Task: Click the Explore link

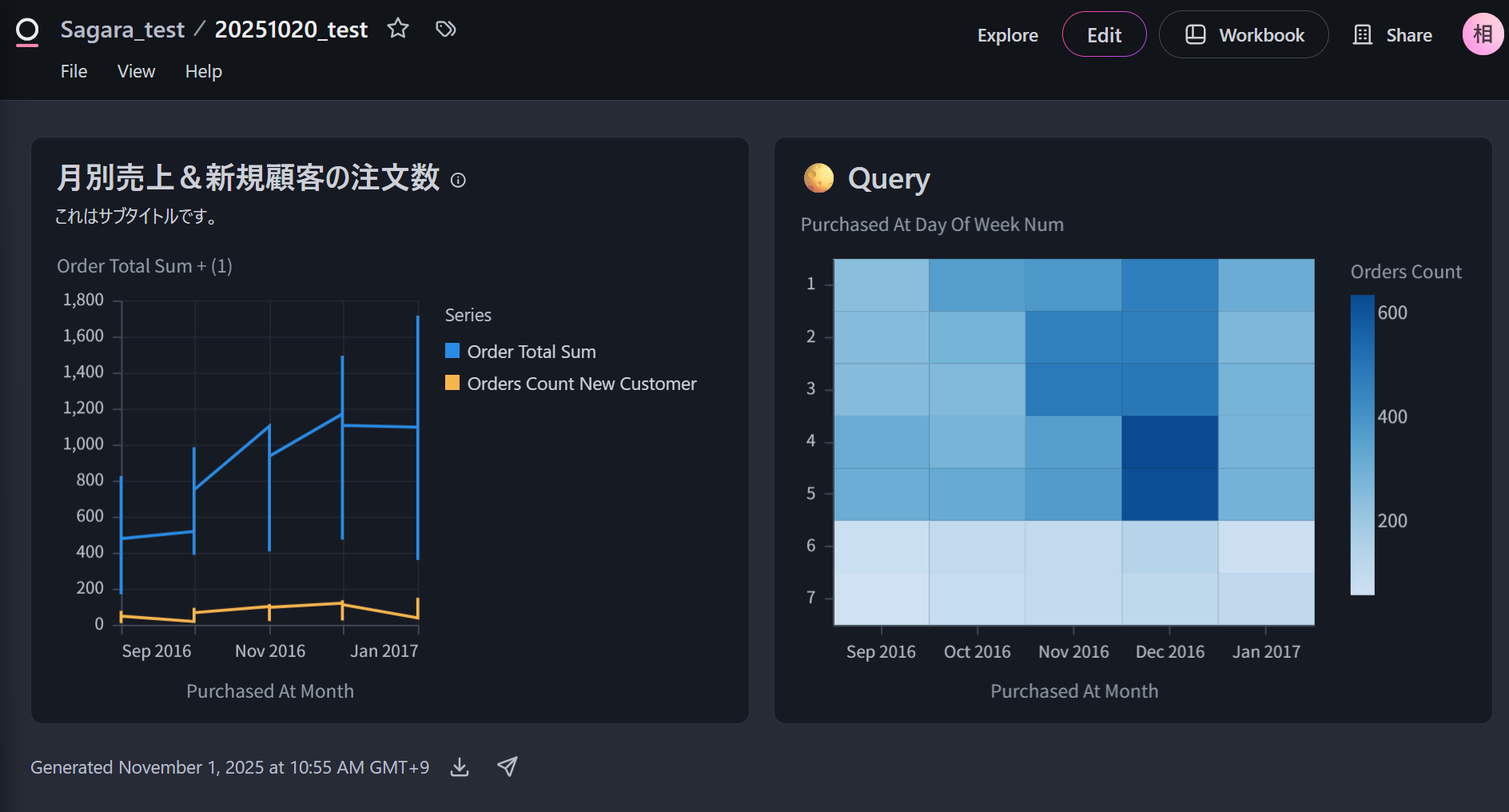Action: click(x=1007, y=35)
